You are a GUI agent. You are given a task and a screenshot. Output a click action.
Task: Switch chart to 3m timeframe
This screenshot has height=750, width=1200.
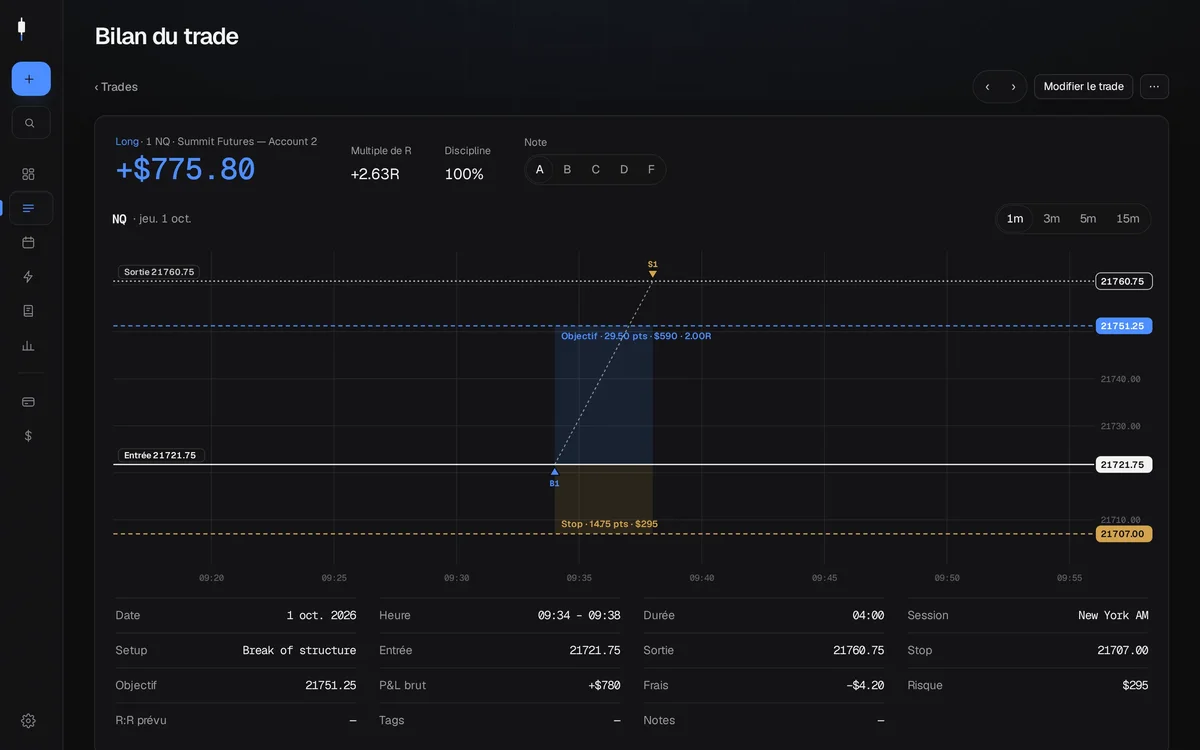pos(1051,219)
